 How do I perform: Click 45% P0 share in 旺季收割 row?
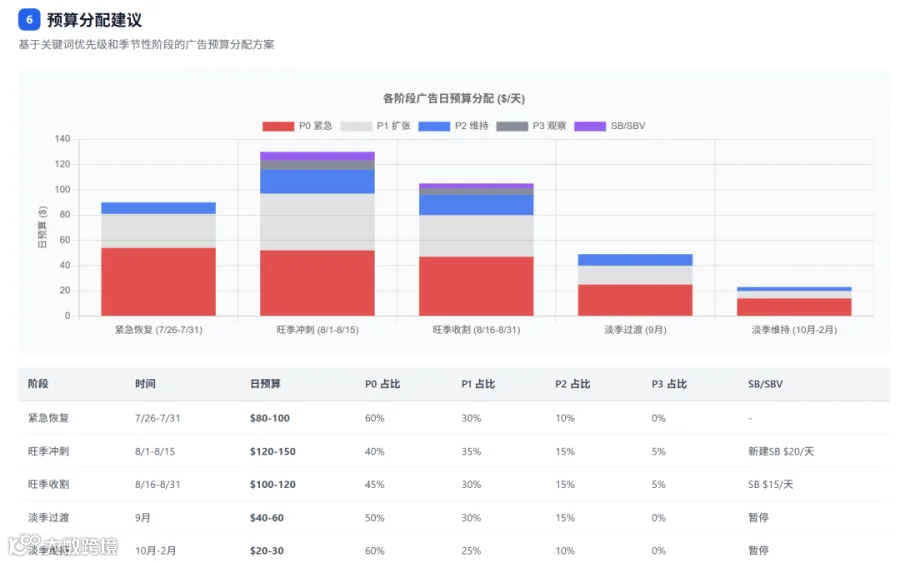[375, 484]
